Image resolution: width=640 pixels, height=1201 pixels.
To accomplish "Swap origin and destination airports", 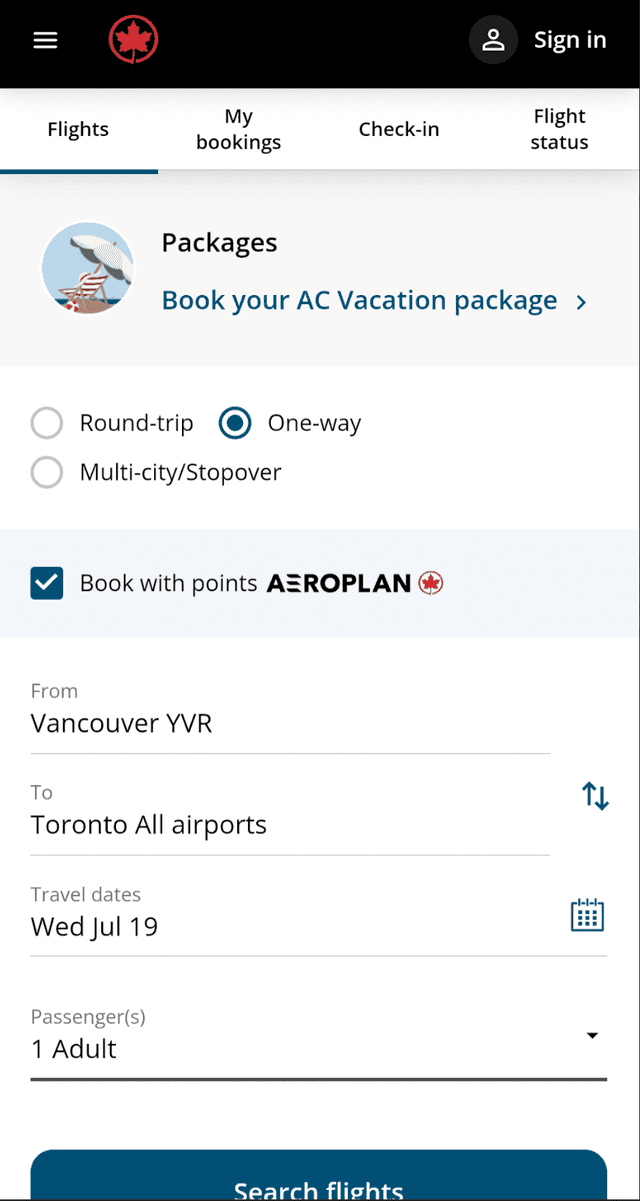I will 595,796.
